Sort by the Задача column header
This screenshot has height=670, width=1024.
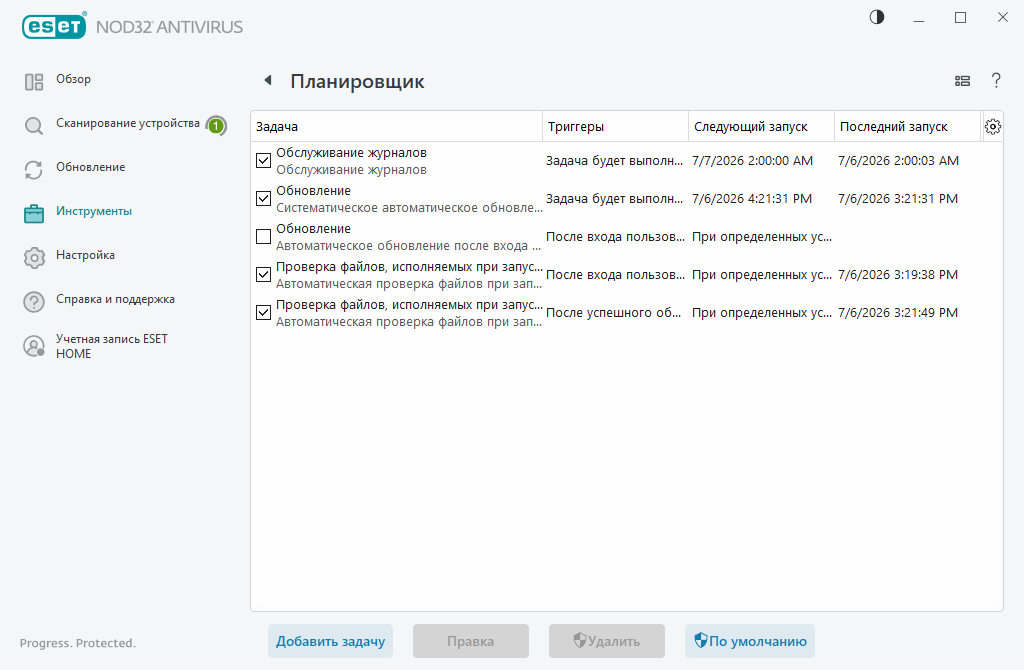click(396, 127)
